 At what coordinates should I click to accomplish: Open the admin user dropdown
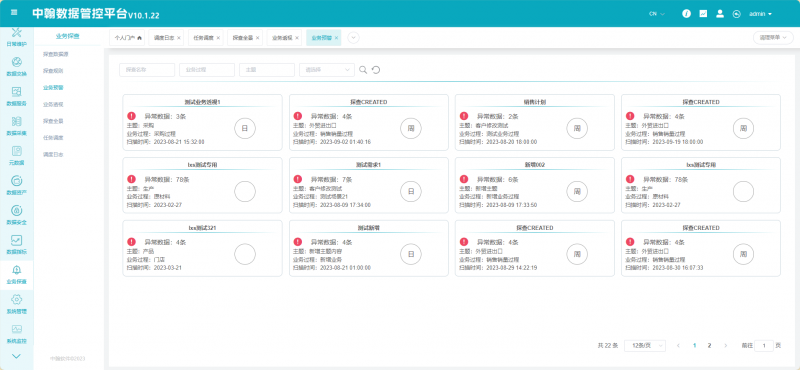(760, 14)
